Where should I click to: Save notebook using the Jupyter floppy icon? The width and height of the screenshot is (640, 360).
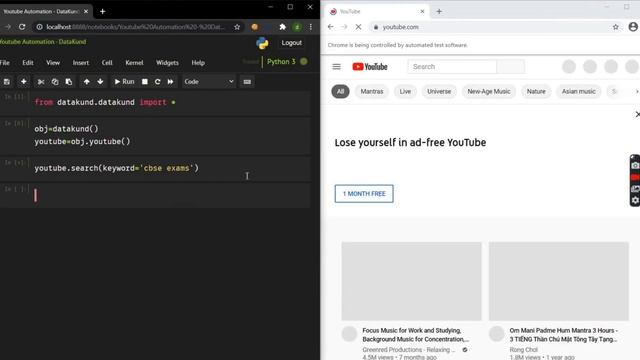pos(7,82)
